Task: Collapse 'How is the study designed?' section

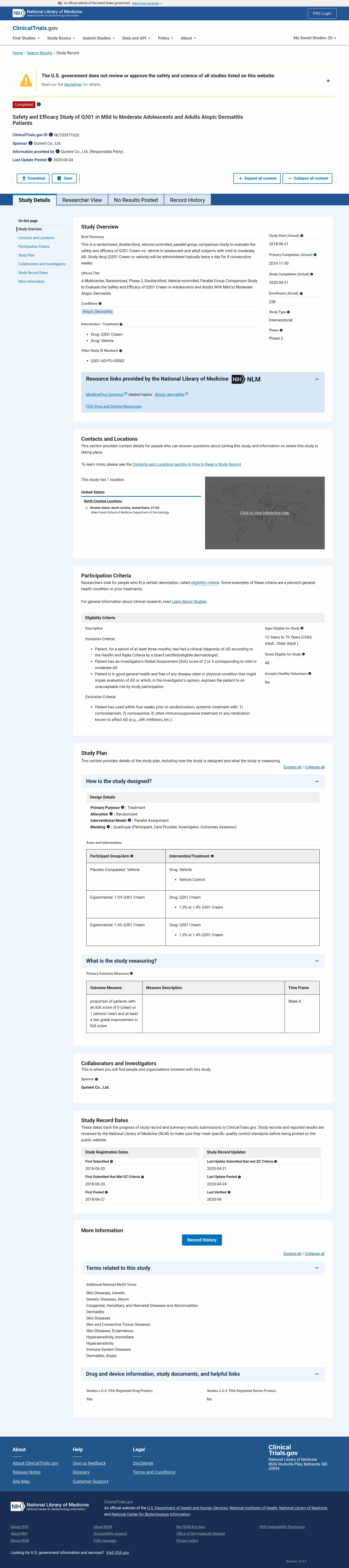Action: (316, 781)
